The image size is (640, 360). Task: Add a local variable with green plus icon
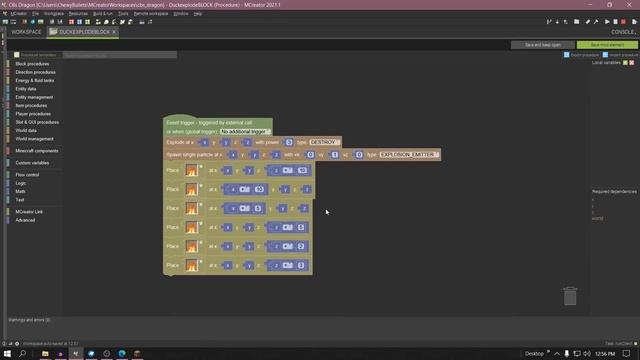(x=625, y=62)
